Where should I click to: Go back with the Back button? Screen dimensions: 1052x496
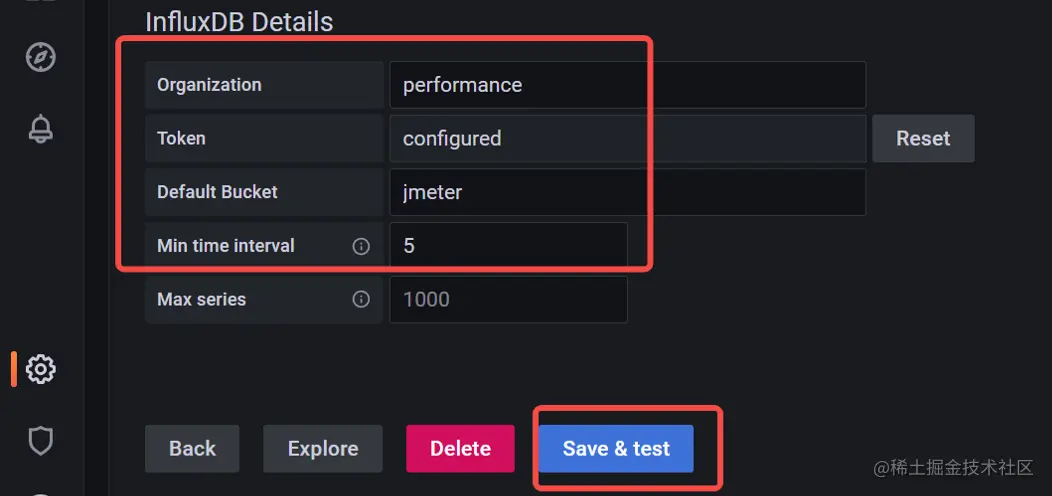[192, 448]
